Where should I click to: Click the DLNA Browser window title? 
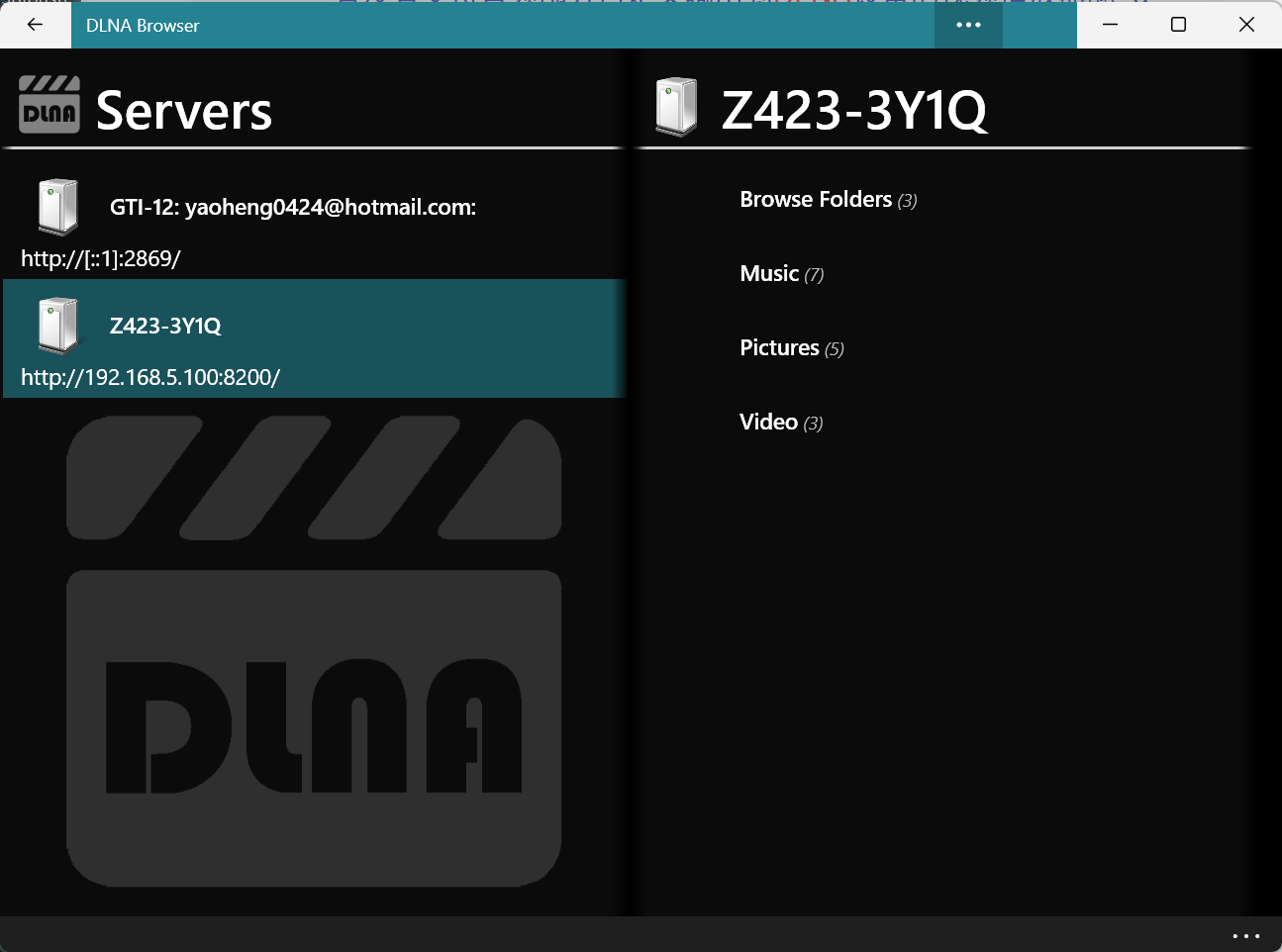143,26
